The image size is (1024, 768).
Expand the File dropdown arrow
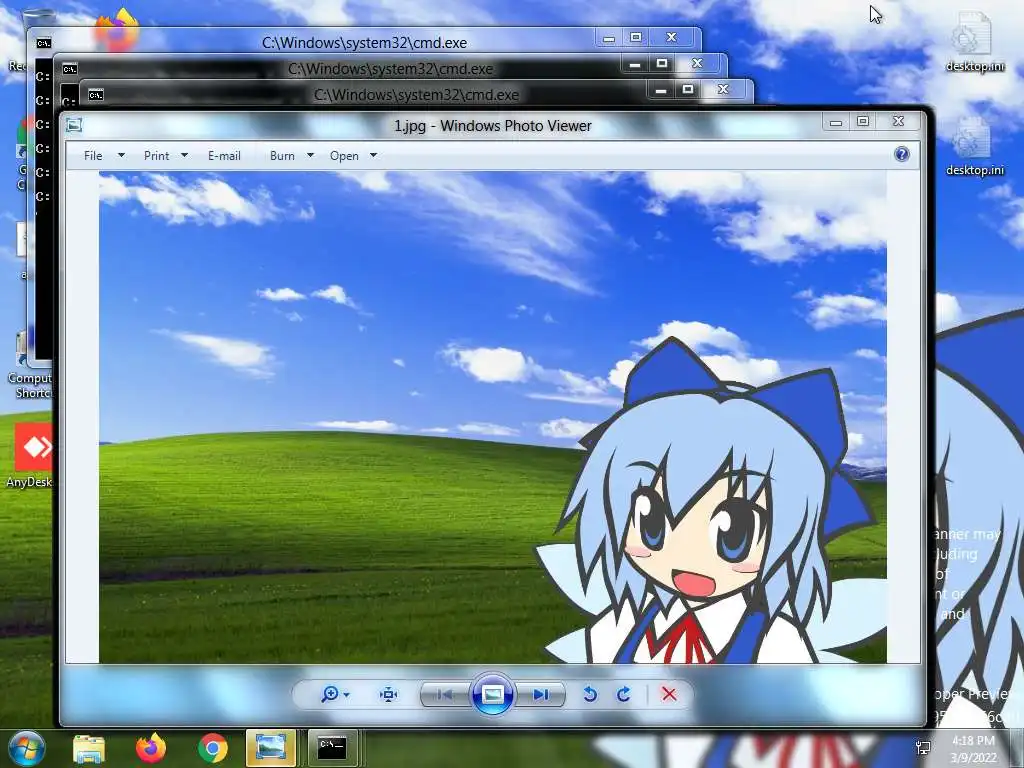[121, 155]
